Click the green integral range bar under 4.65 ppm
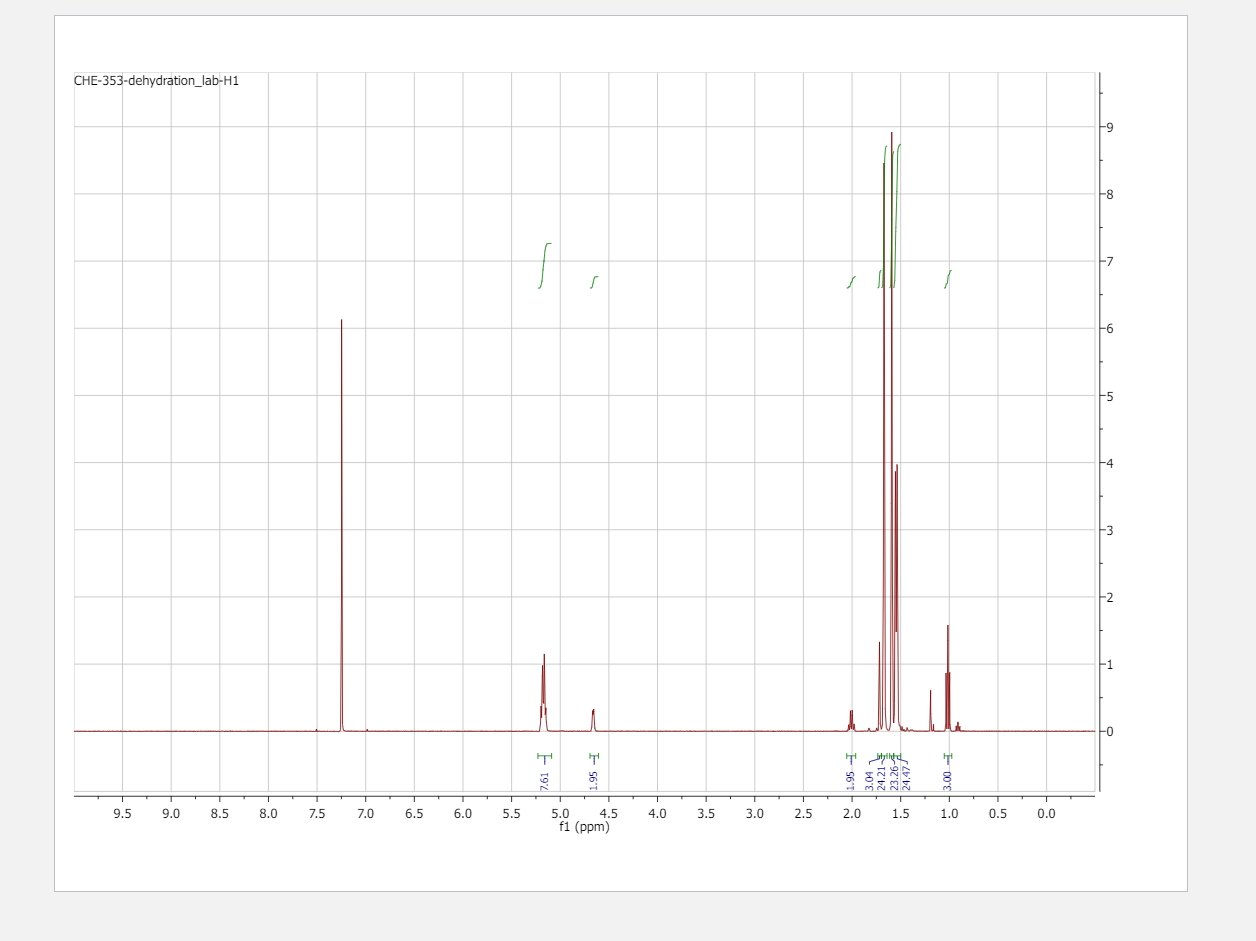This screenshot has width=1256, height=941. 594,756
